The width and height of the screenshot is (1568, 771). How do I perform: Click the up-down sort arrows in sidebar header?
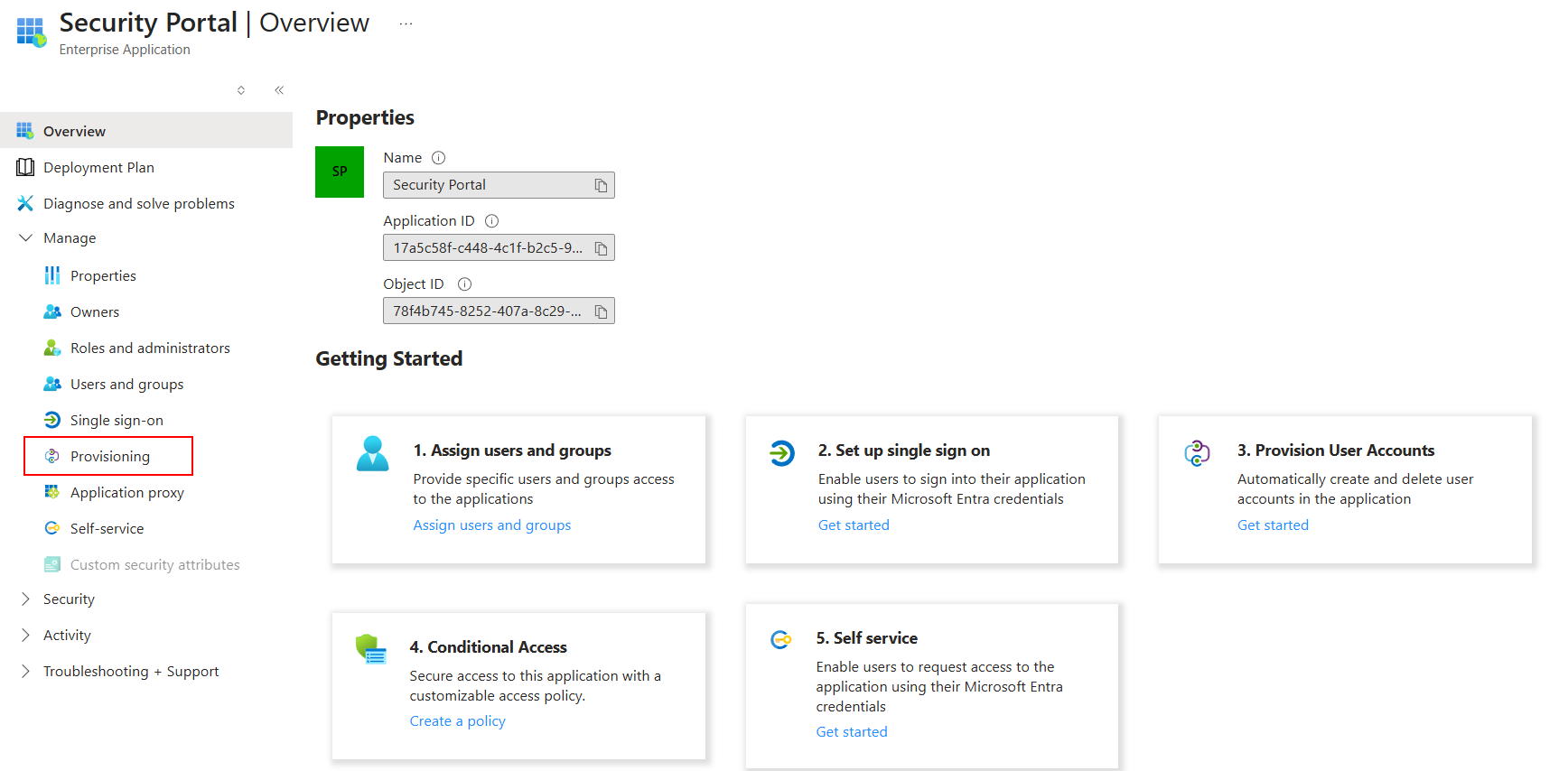click(241, 90)
